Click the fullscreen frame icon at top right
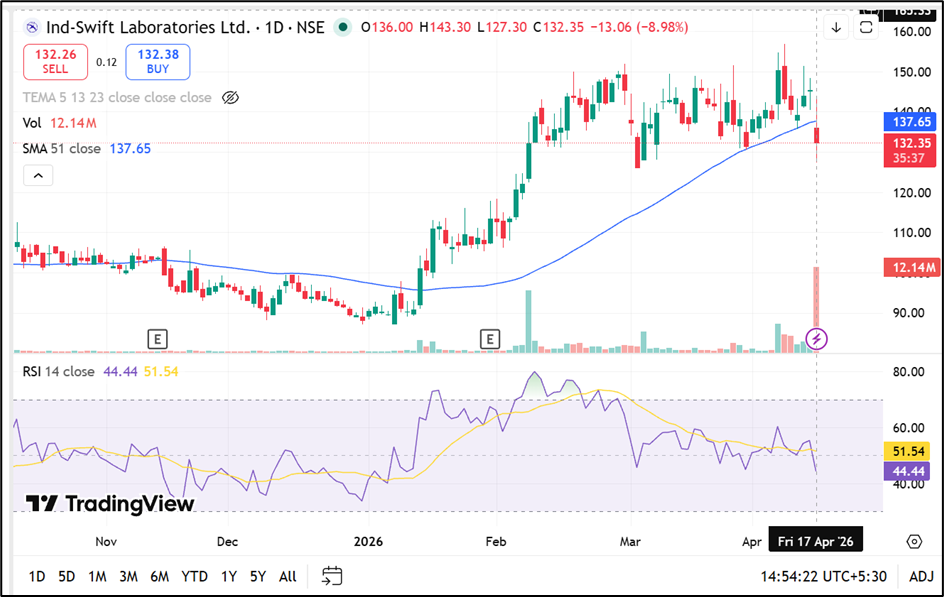The width and height of the screenshot is (944, 597). [866, 27]
